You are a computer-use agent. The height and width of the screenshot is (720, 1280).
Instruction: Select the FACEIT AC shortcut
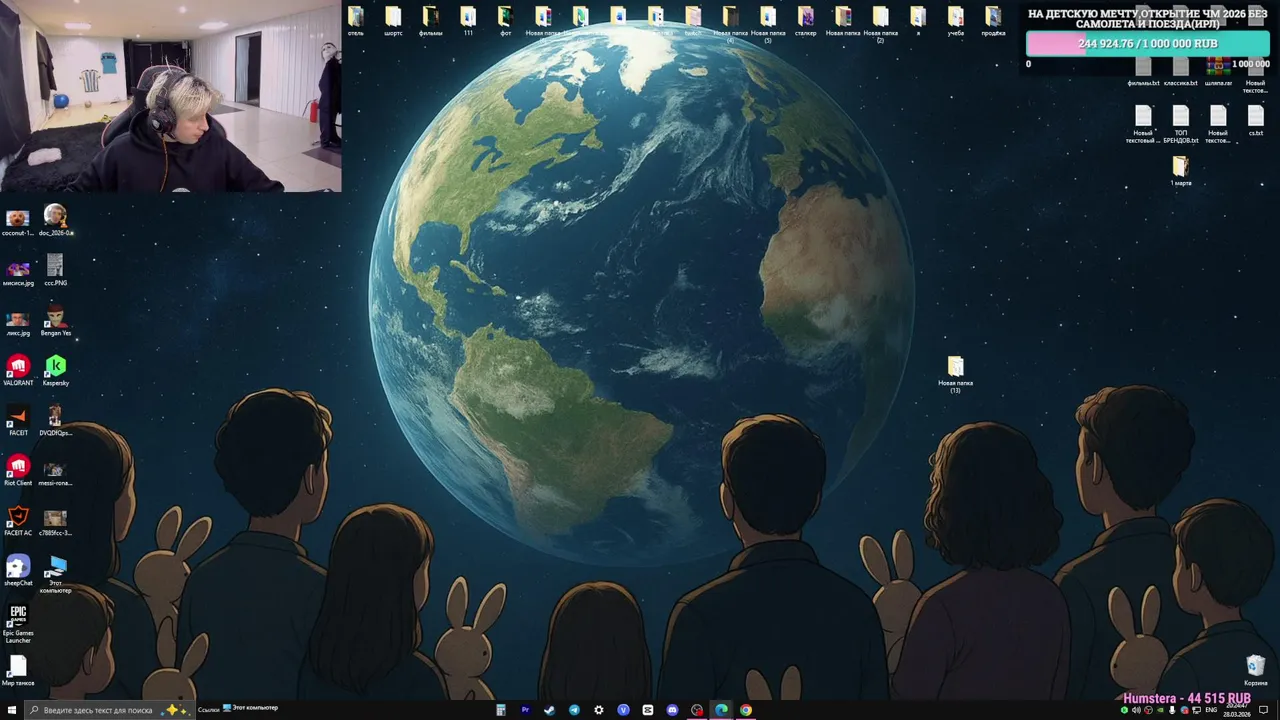pyautogui.click(x=18, y=521)
